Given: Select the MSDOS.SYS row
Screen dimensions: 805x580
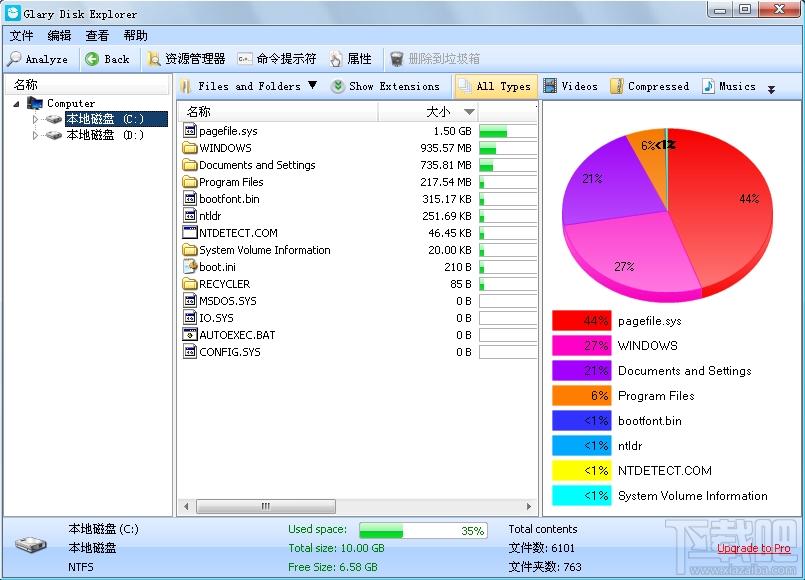Looking at the screenshot, I should tap(358, 301).
